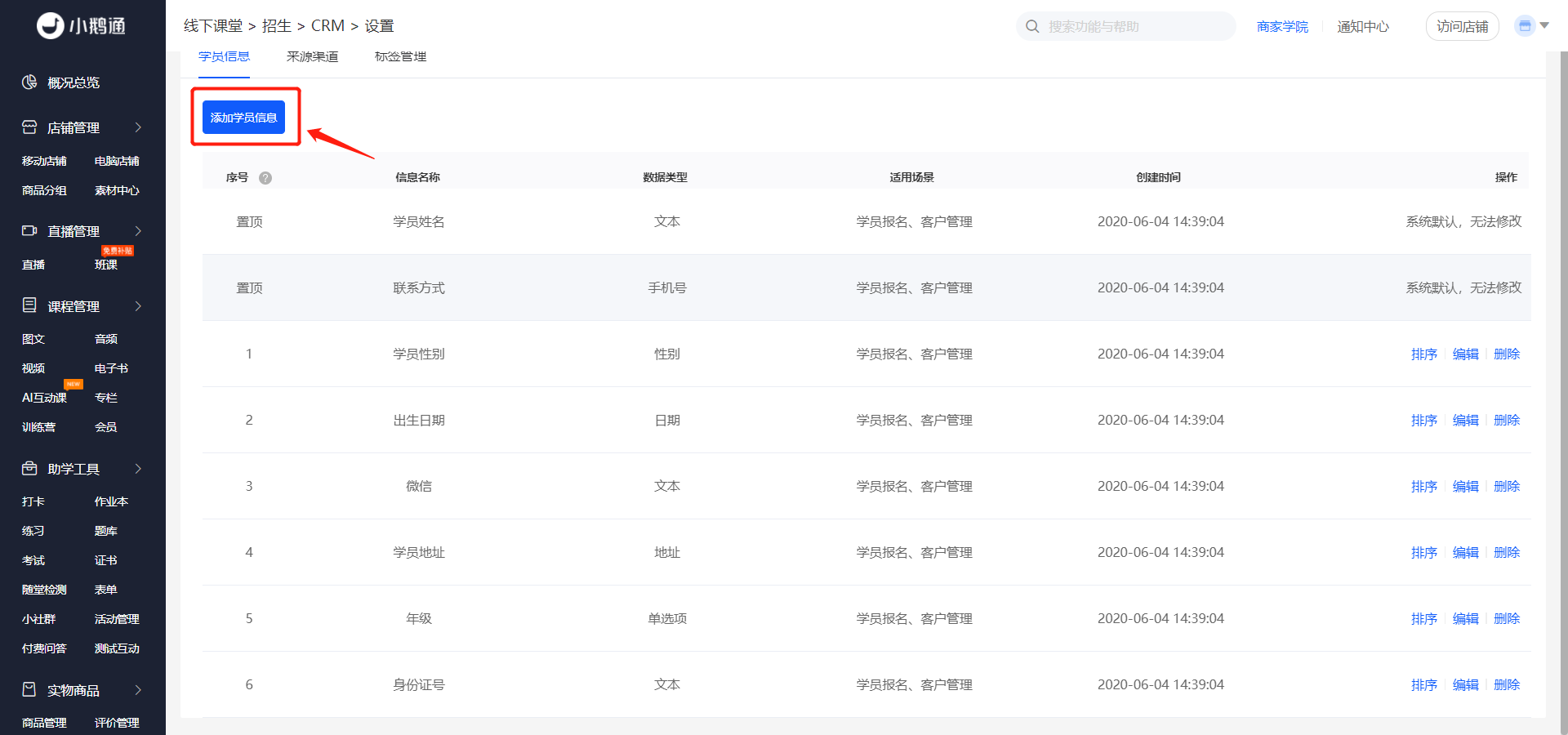Click the 课程管理 document icon
The height and width of the screenshot is (735, 1568).
(x=29, y=305)
